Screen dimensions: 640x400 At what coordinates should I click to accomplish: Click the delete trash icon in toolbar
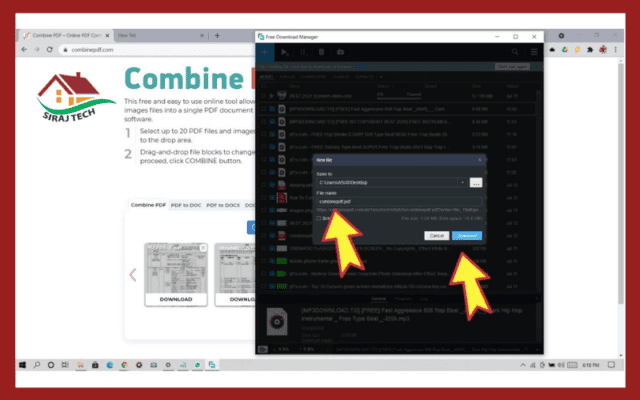[x=322, y=52]
